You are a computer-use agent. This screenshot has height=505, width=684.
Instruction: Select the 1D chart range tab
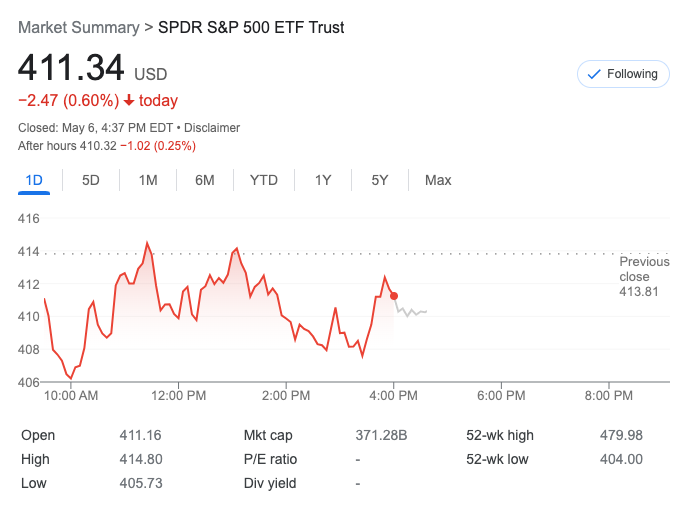click(34, 180)
